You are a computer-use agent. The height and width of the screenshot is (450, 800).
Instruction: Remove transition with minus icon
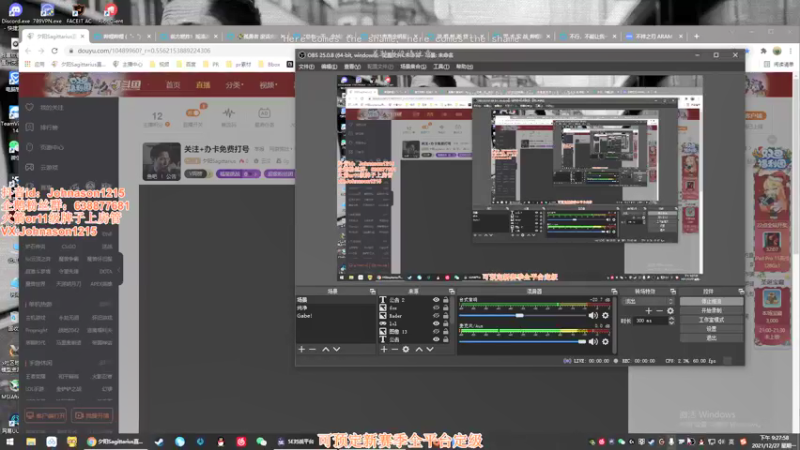coord(659,311)
